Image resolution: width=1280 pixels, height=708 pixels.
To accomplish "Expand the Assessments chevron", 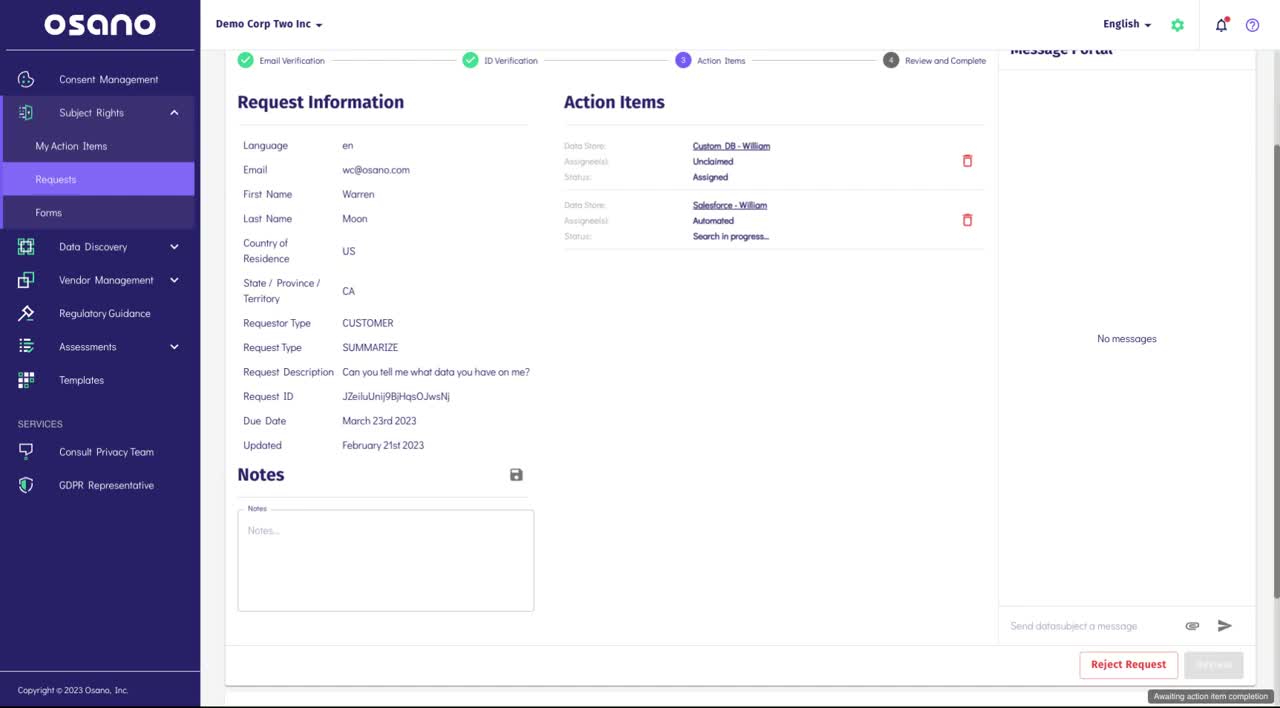I will pos(174,347).
